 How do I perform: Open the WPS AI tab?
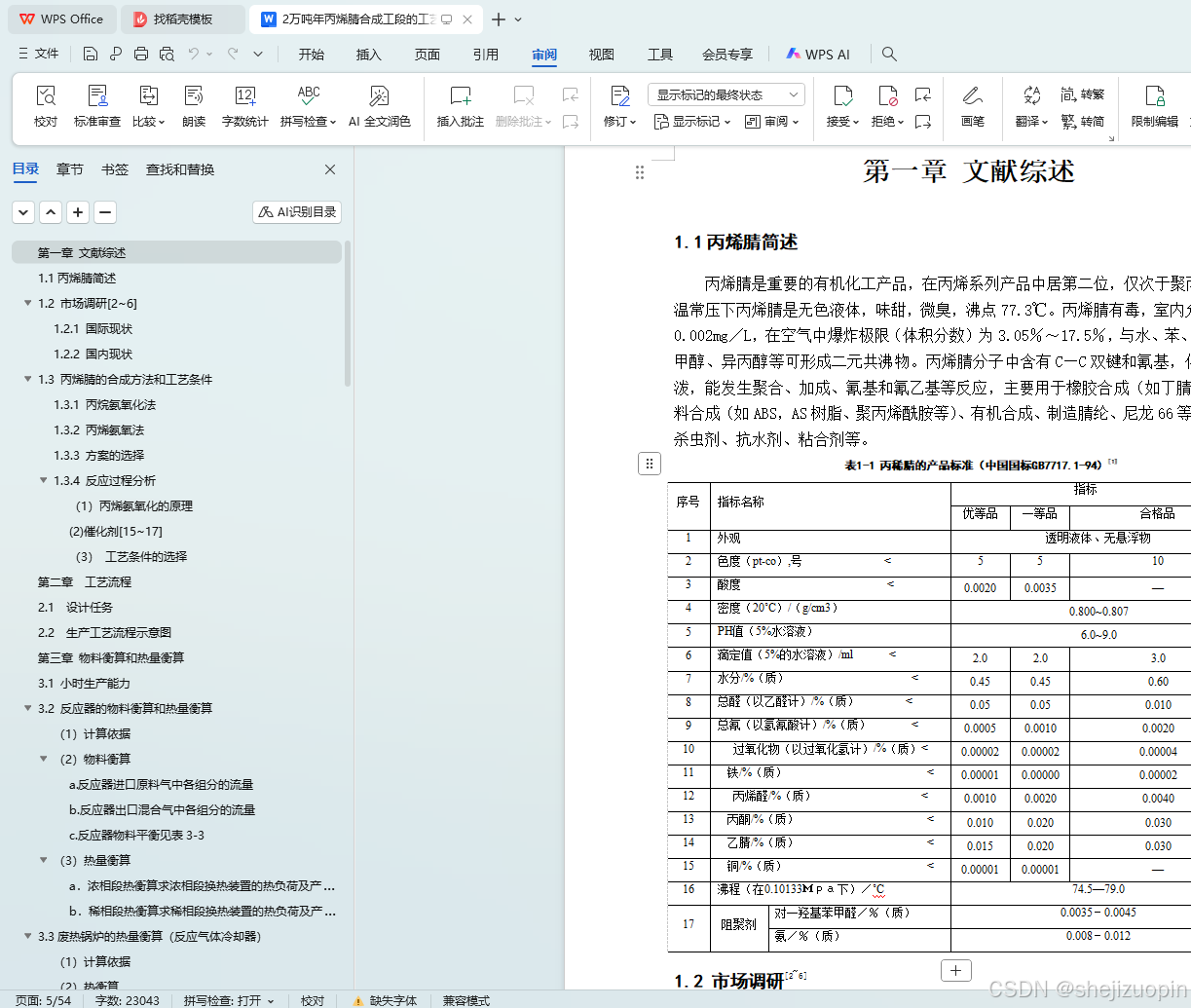pos(818,55)
